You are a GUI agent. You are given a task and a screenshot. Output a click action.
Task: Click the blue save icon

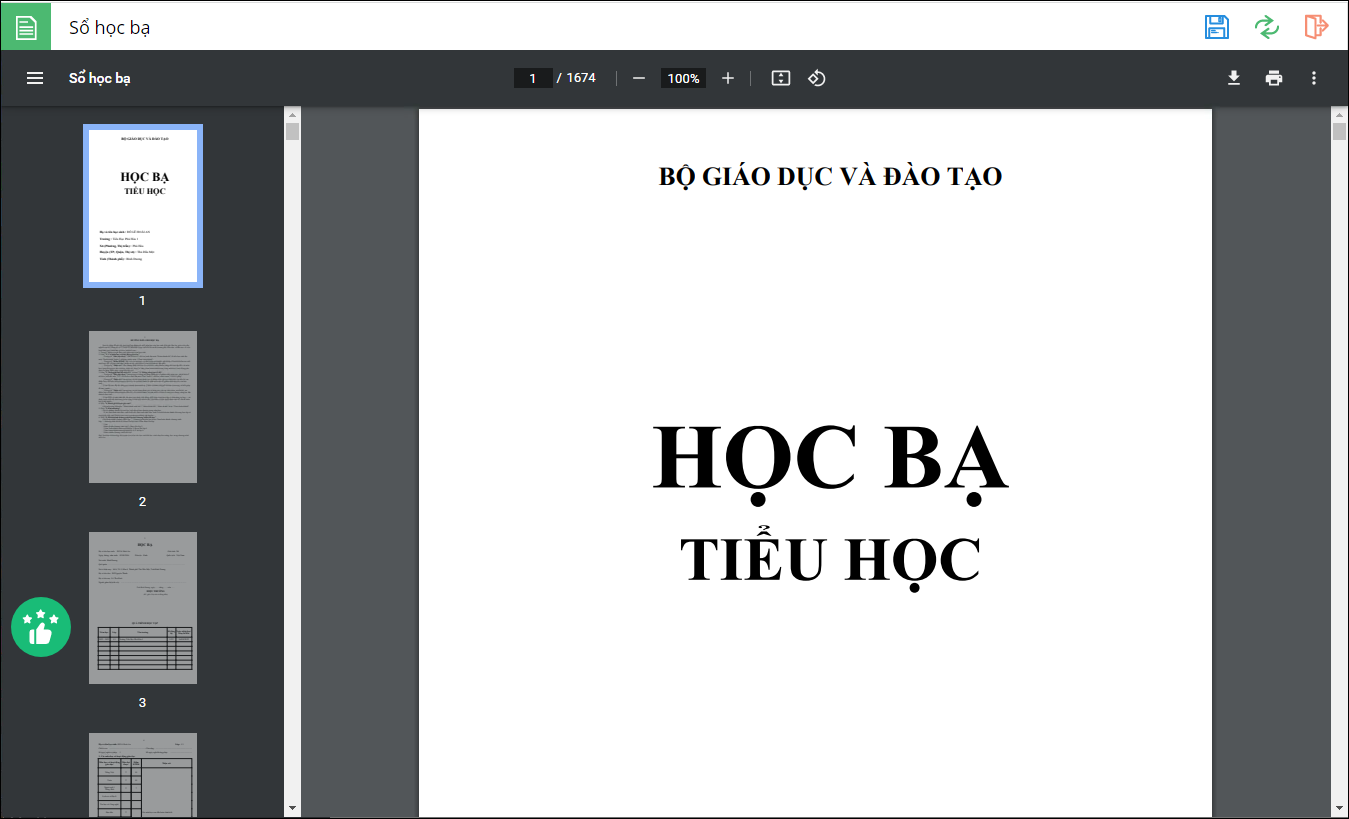1216,27
